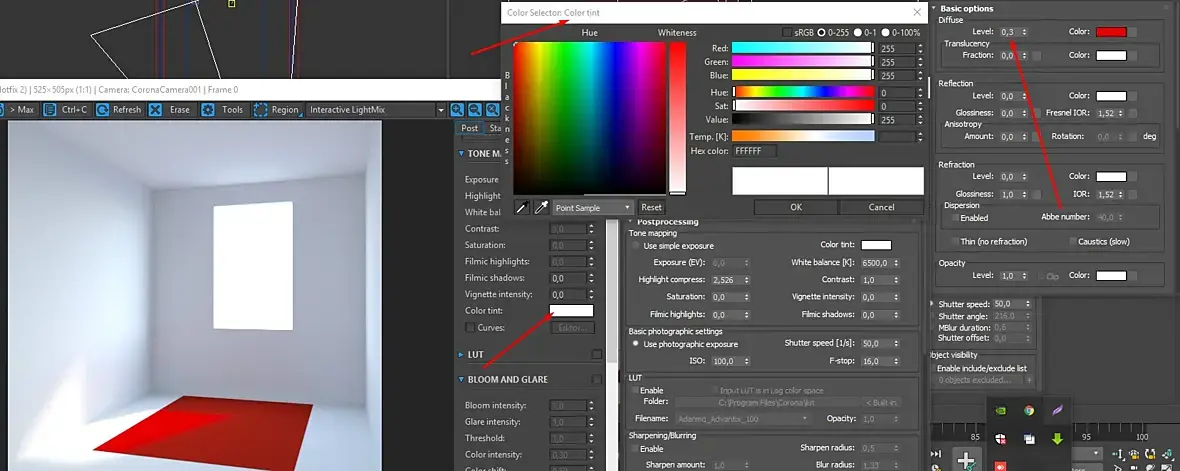Click the overlapping windows tray icon
This screenshot has width=1180, height=471.
pyautogui.click(x=1028, y=439)
